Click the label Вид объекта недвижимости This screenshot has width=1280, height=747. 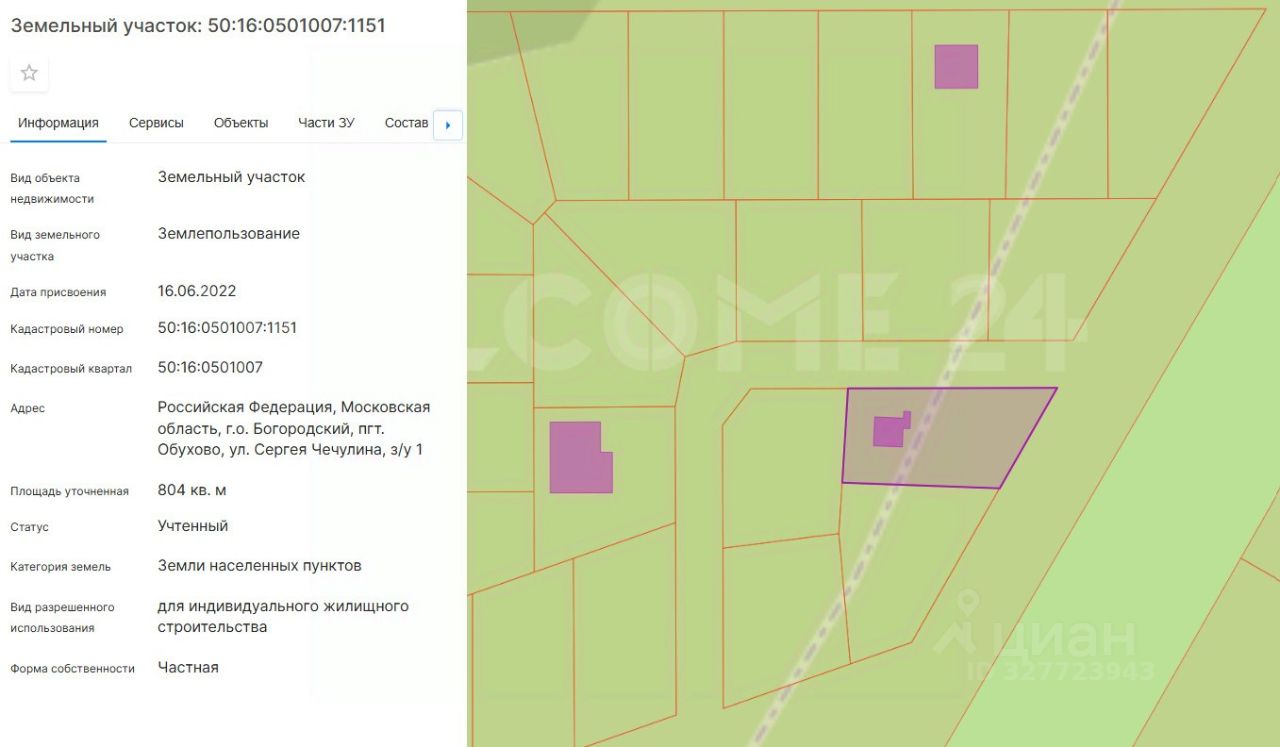[x=52, y=188]
